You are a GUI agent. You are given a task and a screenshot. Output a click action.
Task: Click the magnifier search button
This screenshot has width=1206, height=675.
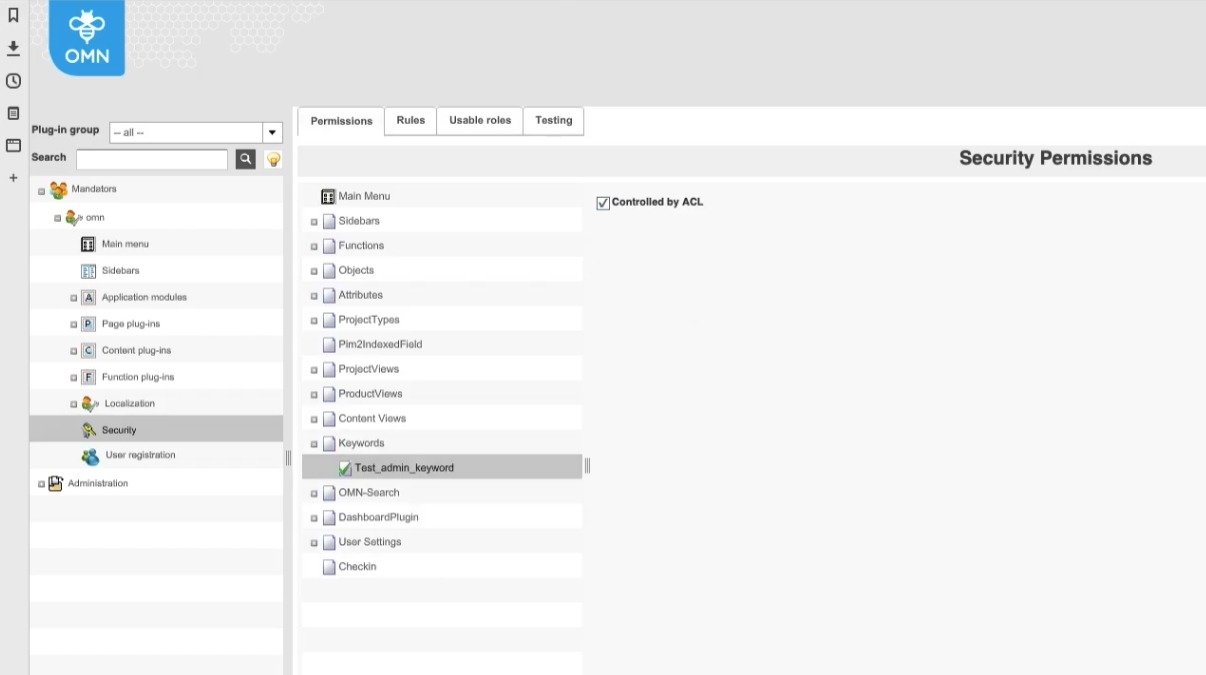pos(245,159)
